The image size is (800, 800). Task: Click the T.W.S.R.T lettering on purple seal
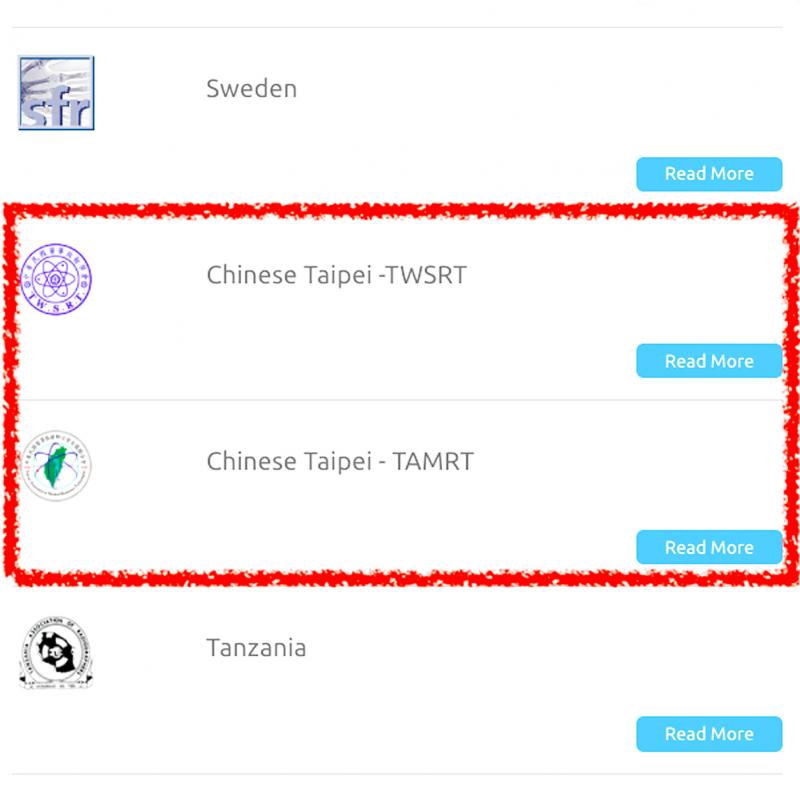[x=56, y=305]
